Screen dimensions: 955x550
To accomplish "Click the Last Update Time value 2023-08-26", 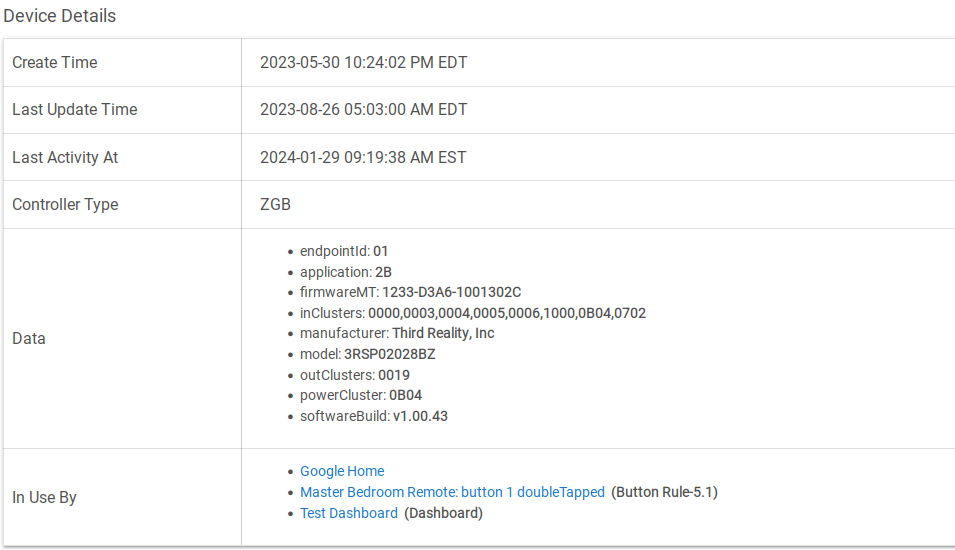I will [364, 110].
